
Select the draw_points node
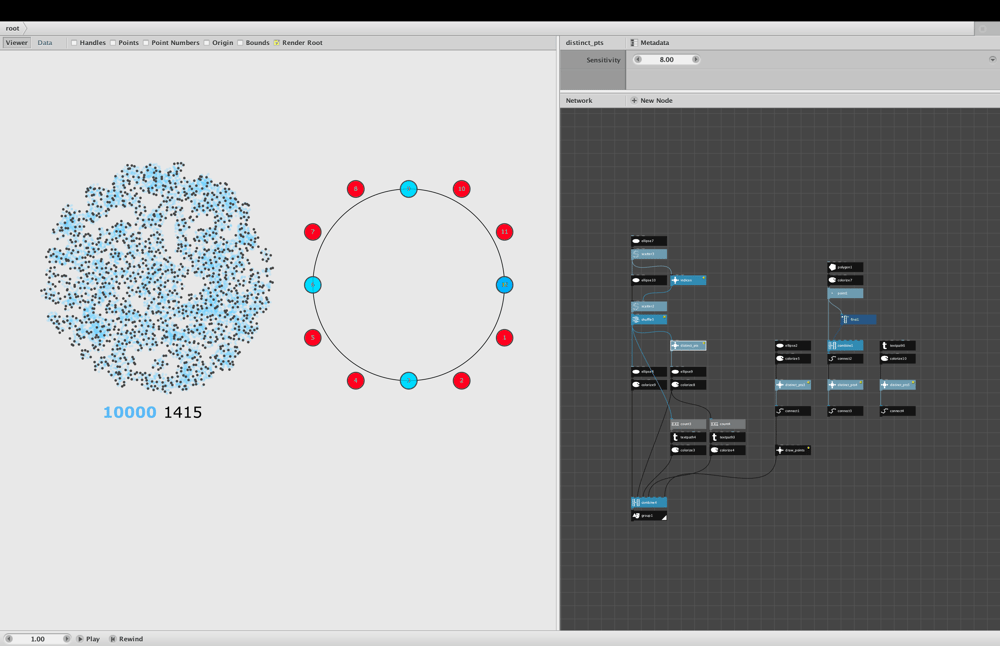coord(793,450)
